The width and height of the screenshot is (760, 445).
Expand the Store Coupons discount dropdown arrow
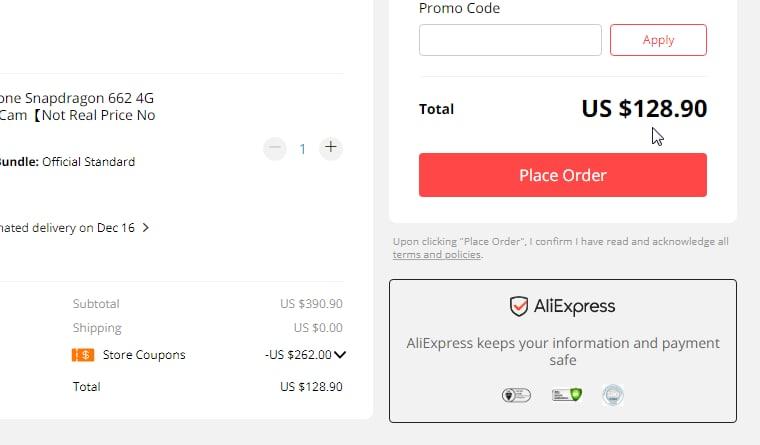(340, 355)
